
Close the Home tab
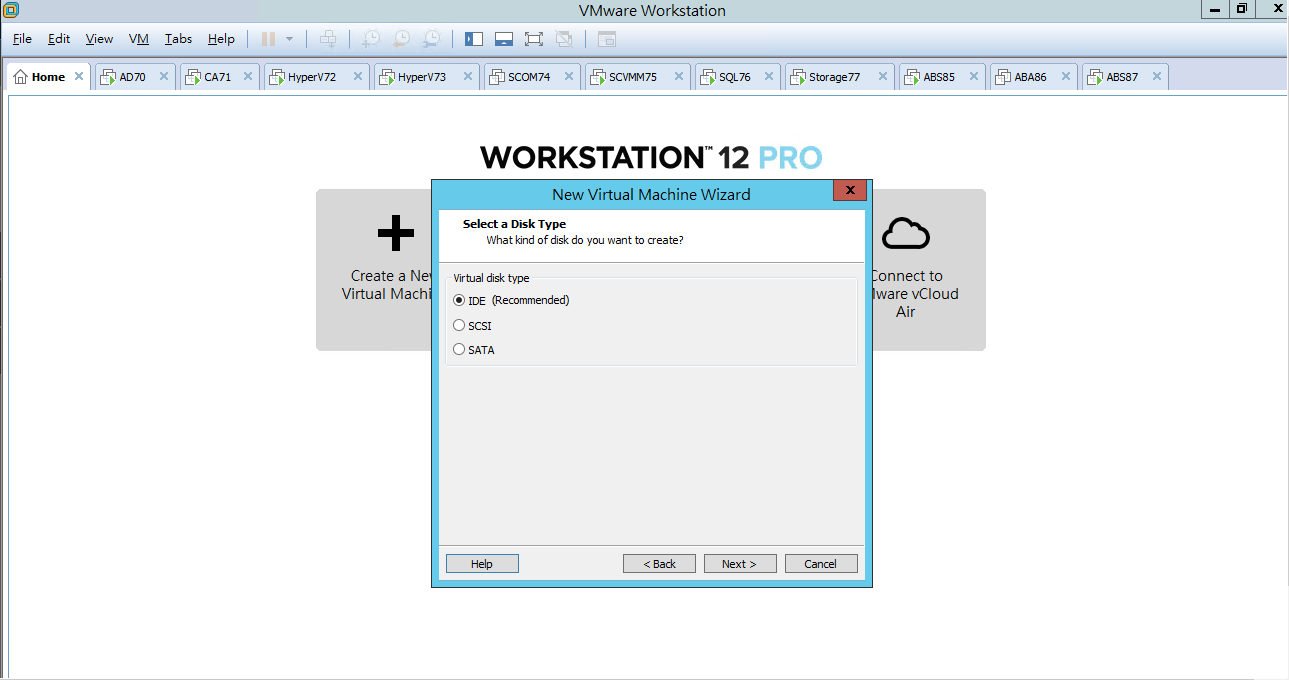(x=79, y=76)
